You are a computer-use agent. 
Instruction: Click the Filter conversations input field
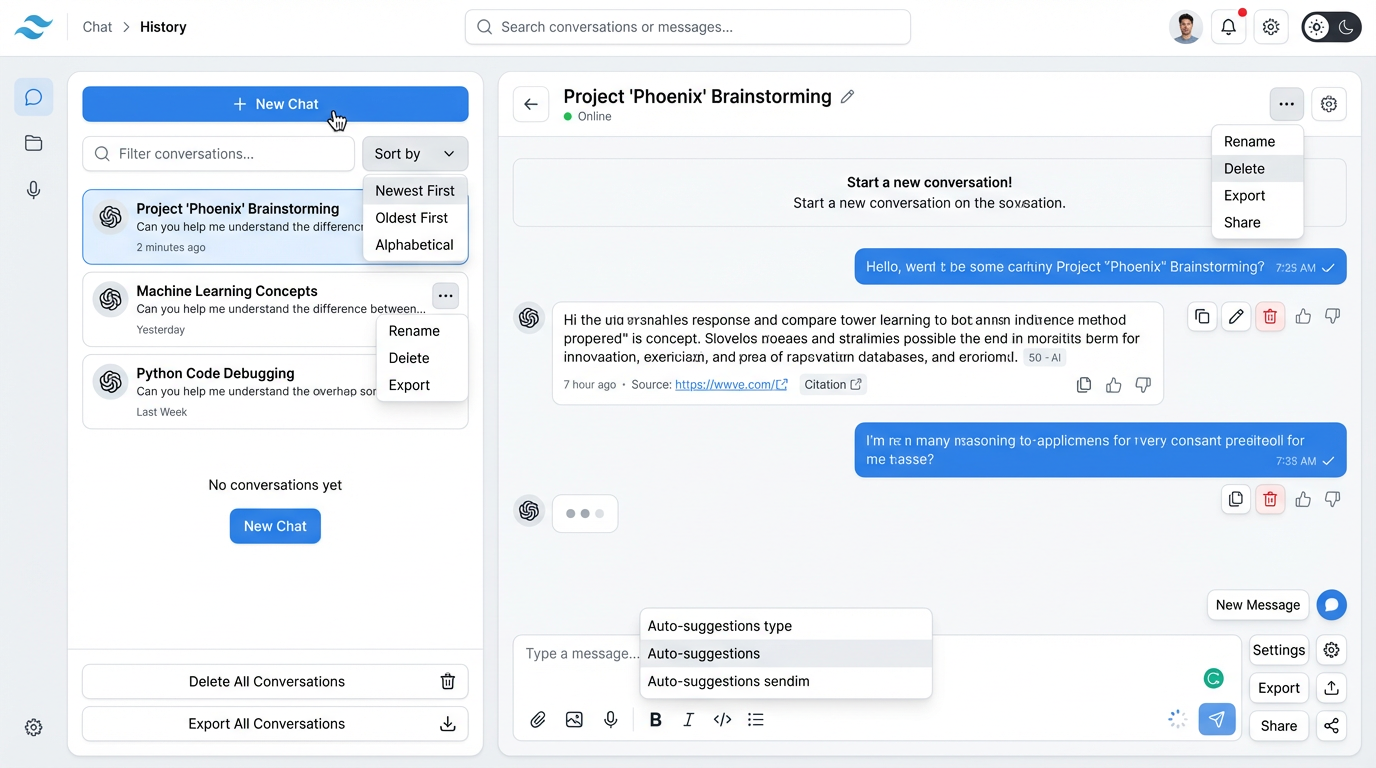[219, 154]
